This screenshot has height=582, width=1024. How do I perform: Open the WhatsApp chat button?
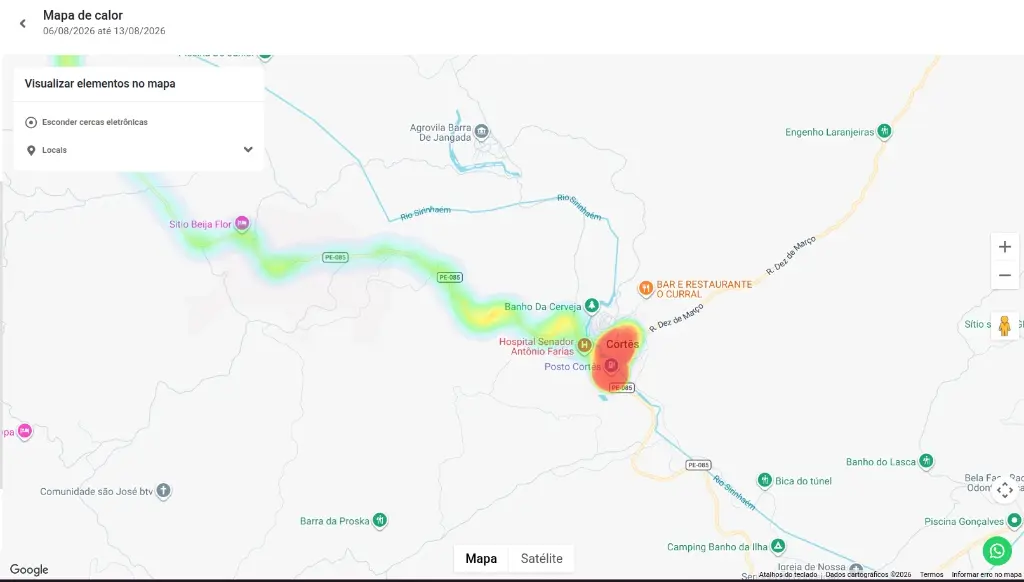[x=997, y=551]
